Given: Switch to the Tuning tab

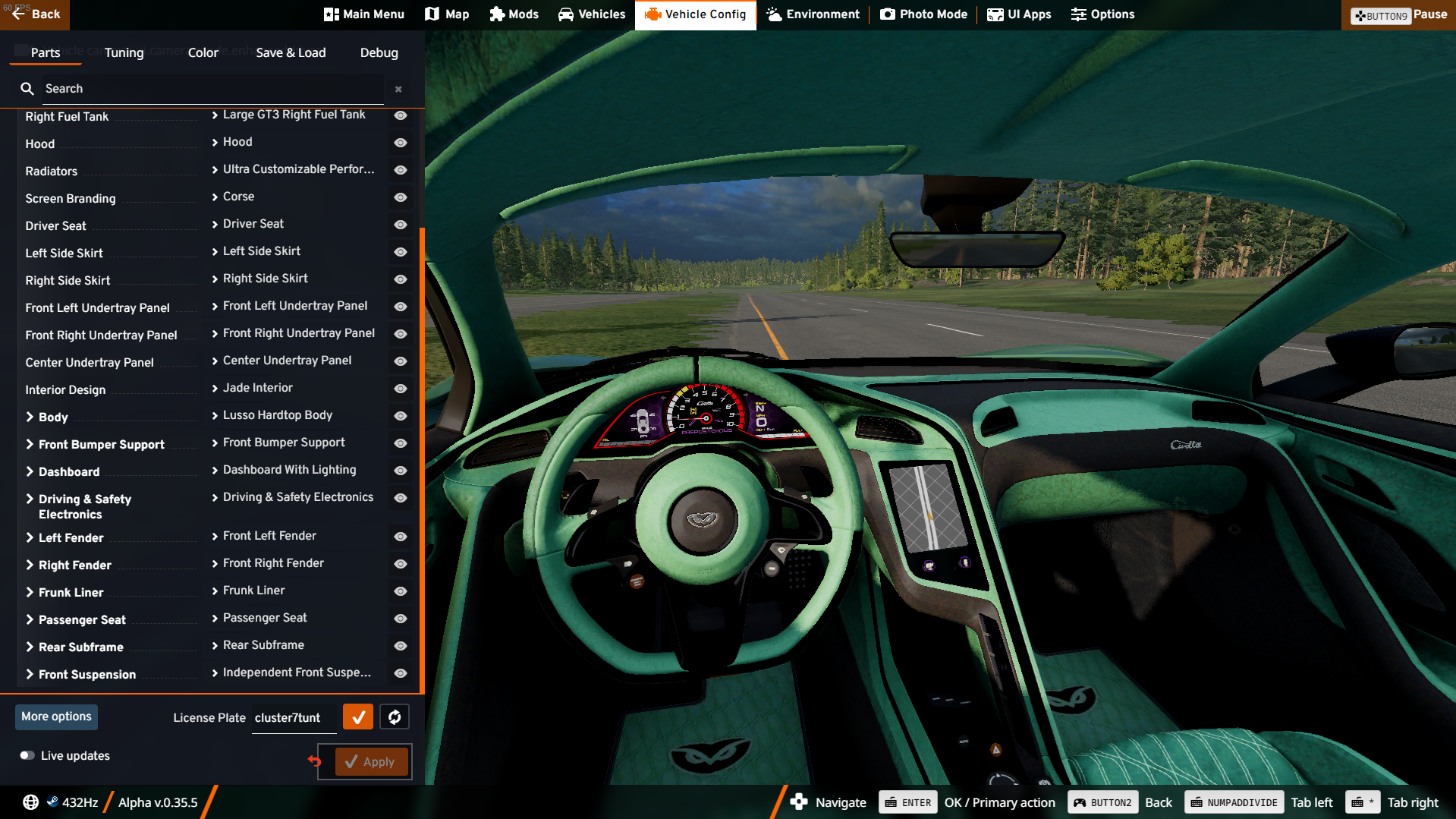Looking at the screenshot, I should [x=124, y=52].
